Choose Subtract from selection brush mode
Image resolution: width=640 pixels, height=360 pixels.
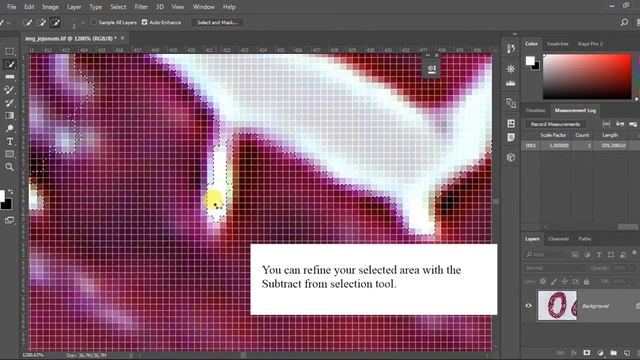[55, 22]
